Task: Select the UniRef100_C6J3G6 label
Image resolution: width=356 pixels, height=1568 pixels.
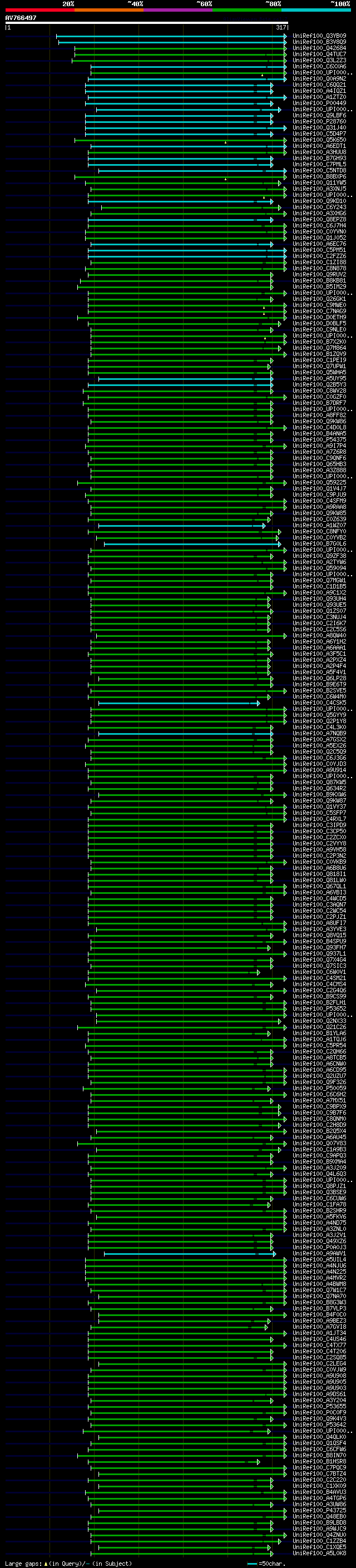Action: [319, 759]
